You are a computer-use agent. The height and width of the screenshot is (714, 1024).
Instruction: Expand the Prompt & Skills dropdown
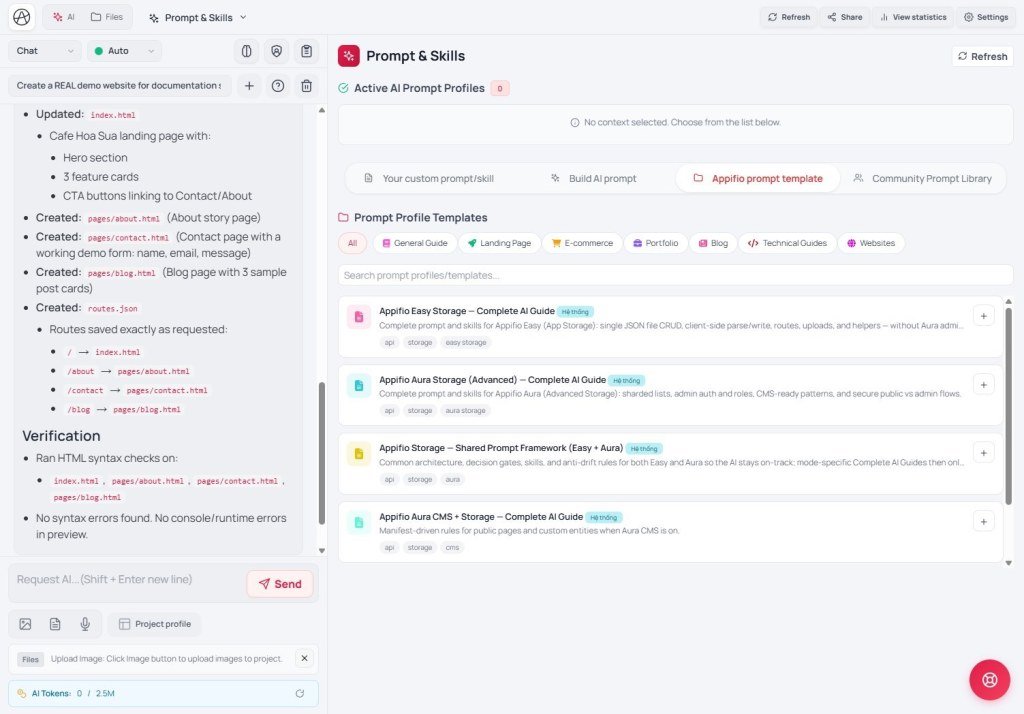(x=197, y=18)
